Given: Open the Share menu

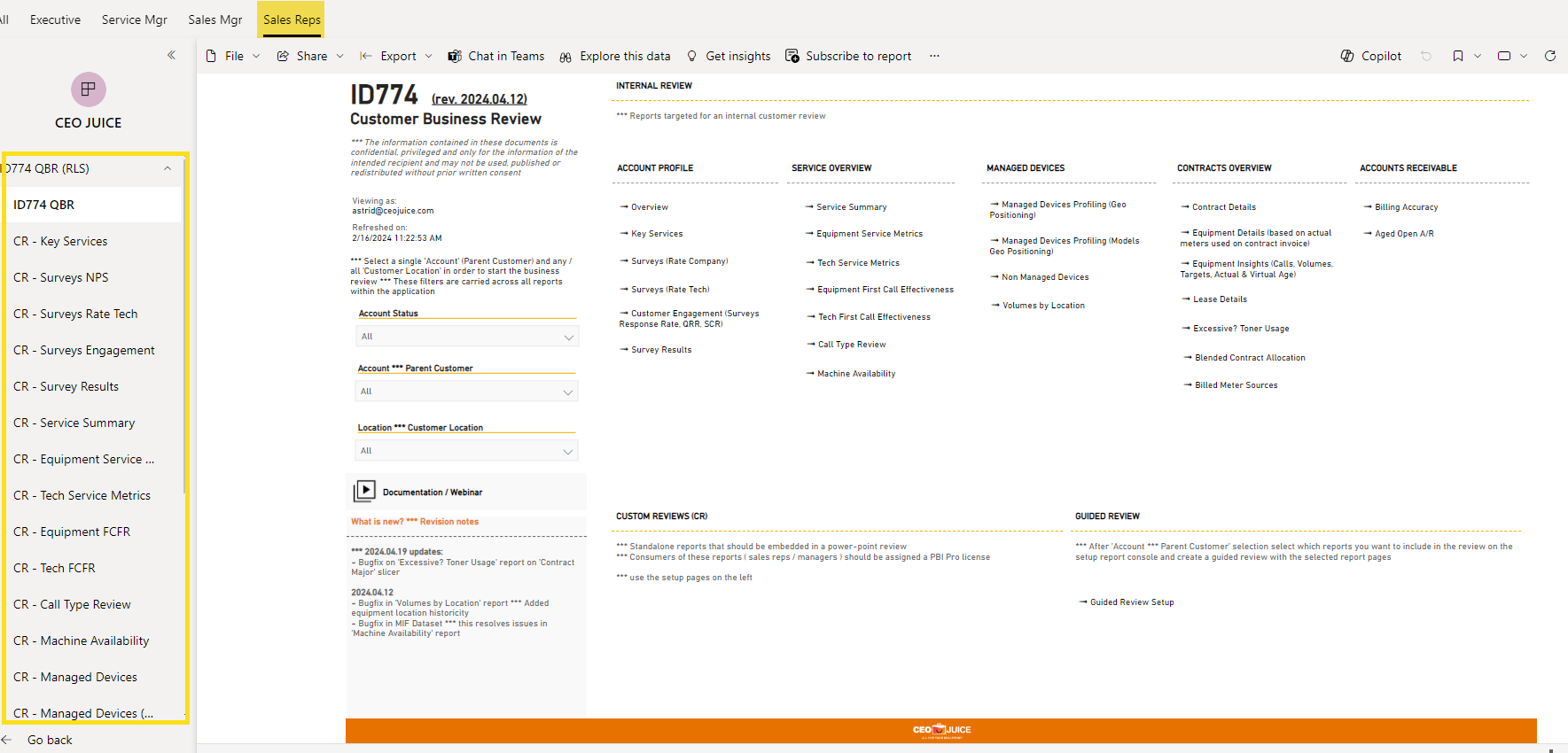Looking at the screenshot, I should [x=310, y=56].
